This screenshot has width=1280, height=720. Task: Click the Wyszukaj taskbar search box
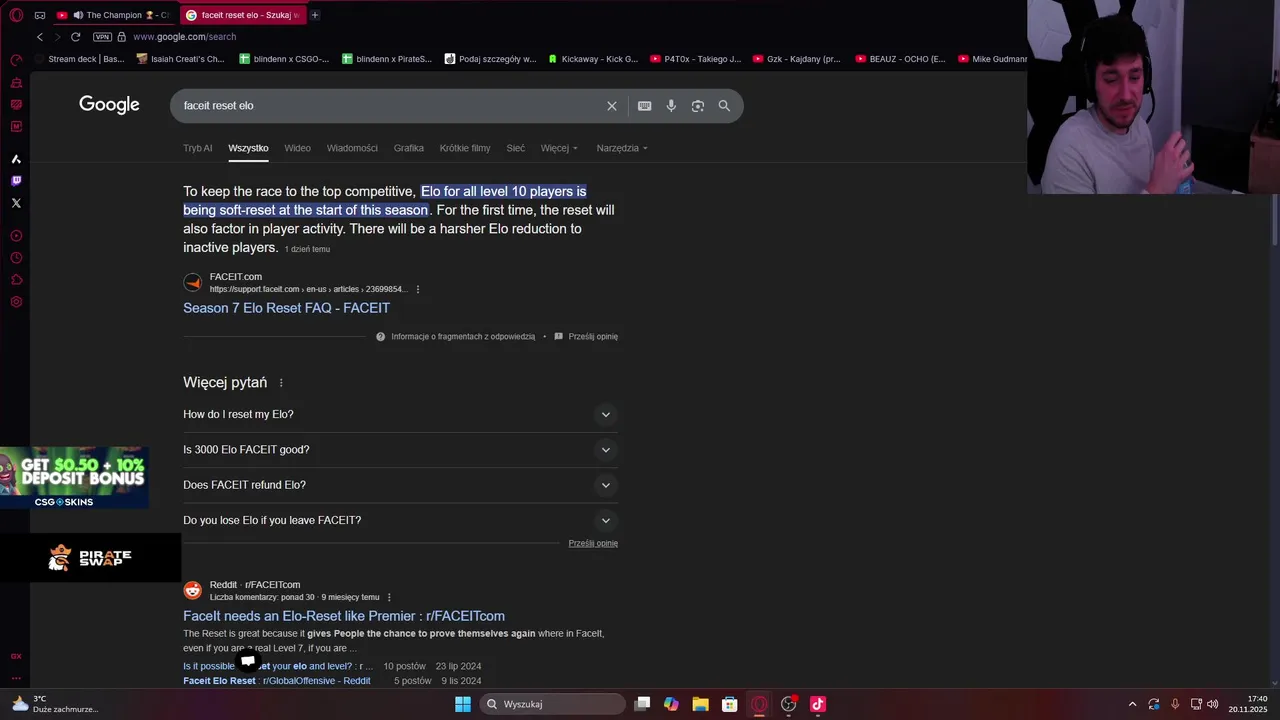tap(554, 704)
